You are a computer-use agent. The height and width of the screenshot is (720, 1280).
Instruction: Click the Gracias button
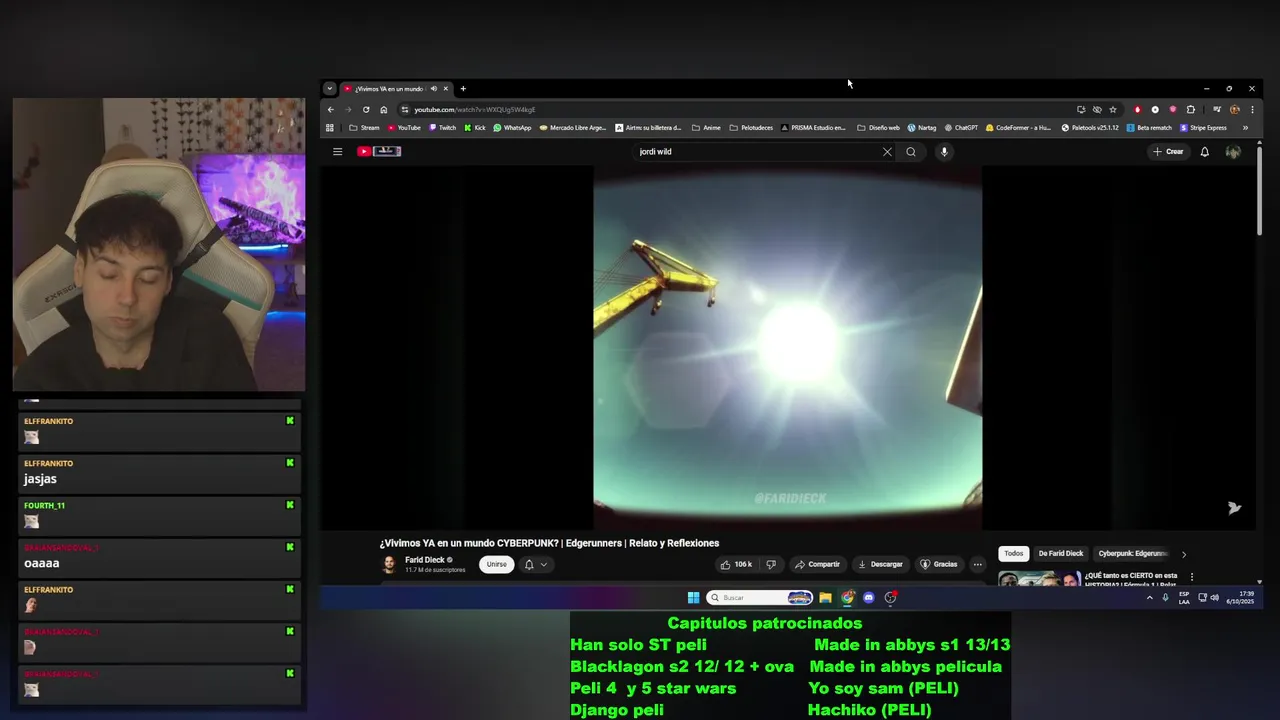coord(939,565)
